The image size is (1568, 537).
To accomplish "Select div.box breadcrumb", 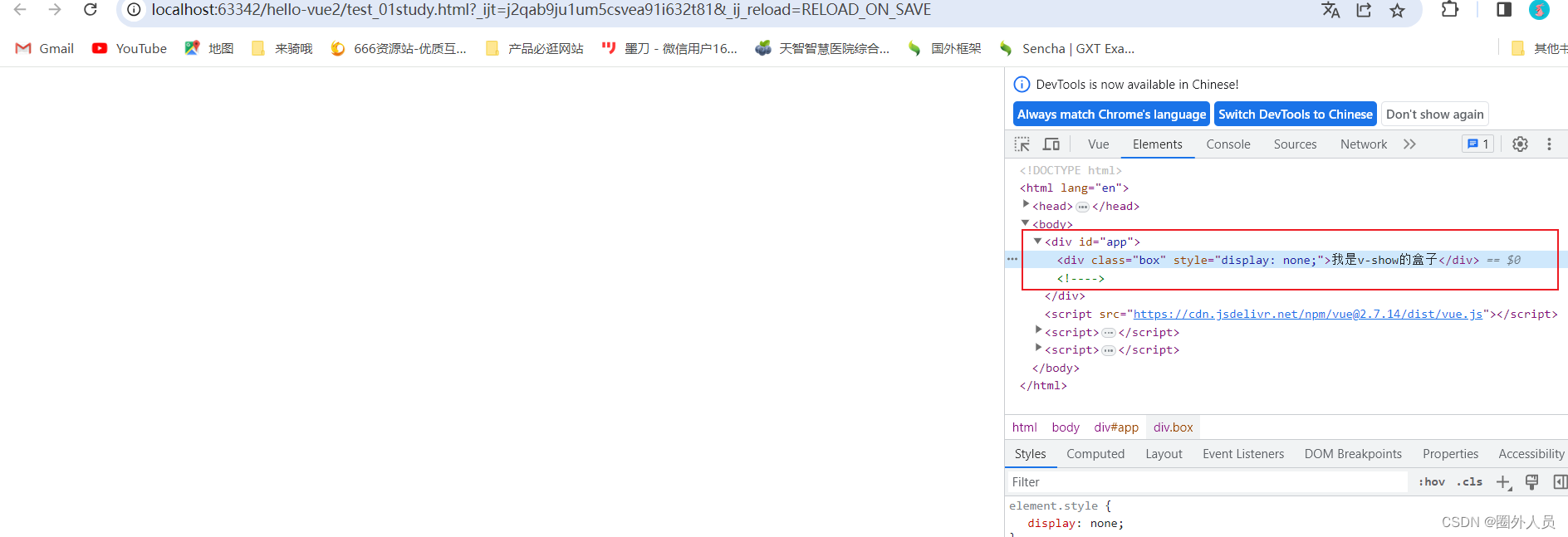I will tap(1173, 427).
